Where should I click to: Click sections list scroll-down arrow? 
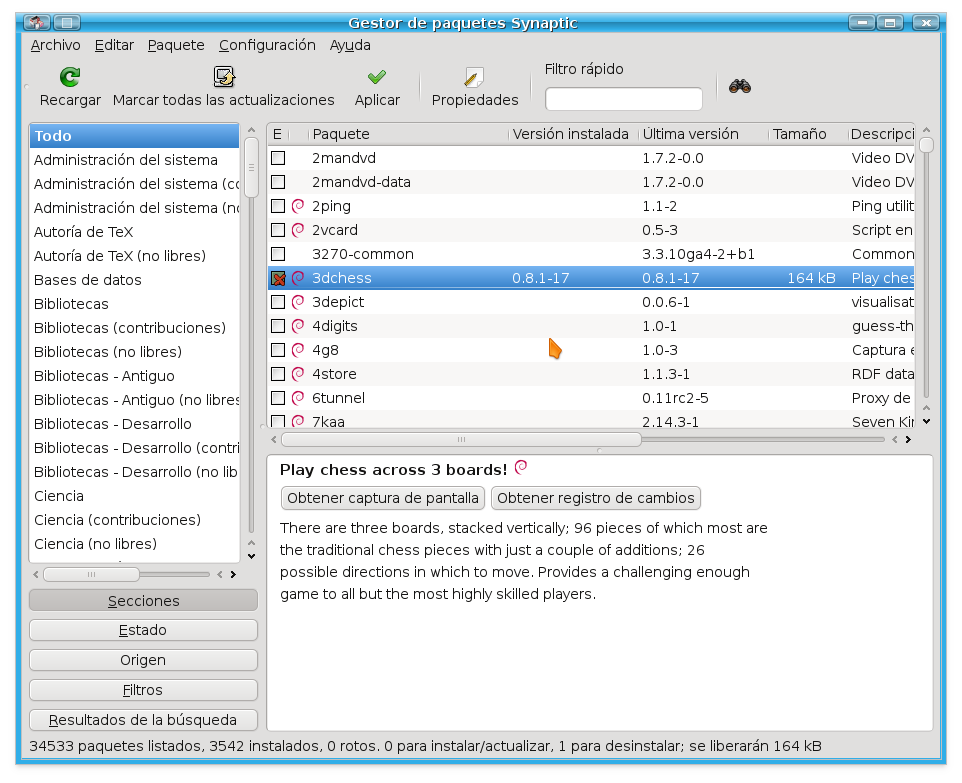251,557
